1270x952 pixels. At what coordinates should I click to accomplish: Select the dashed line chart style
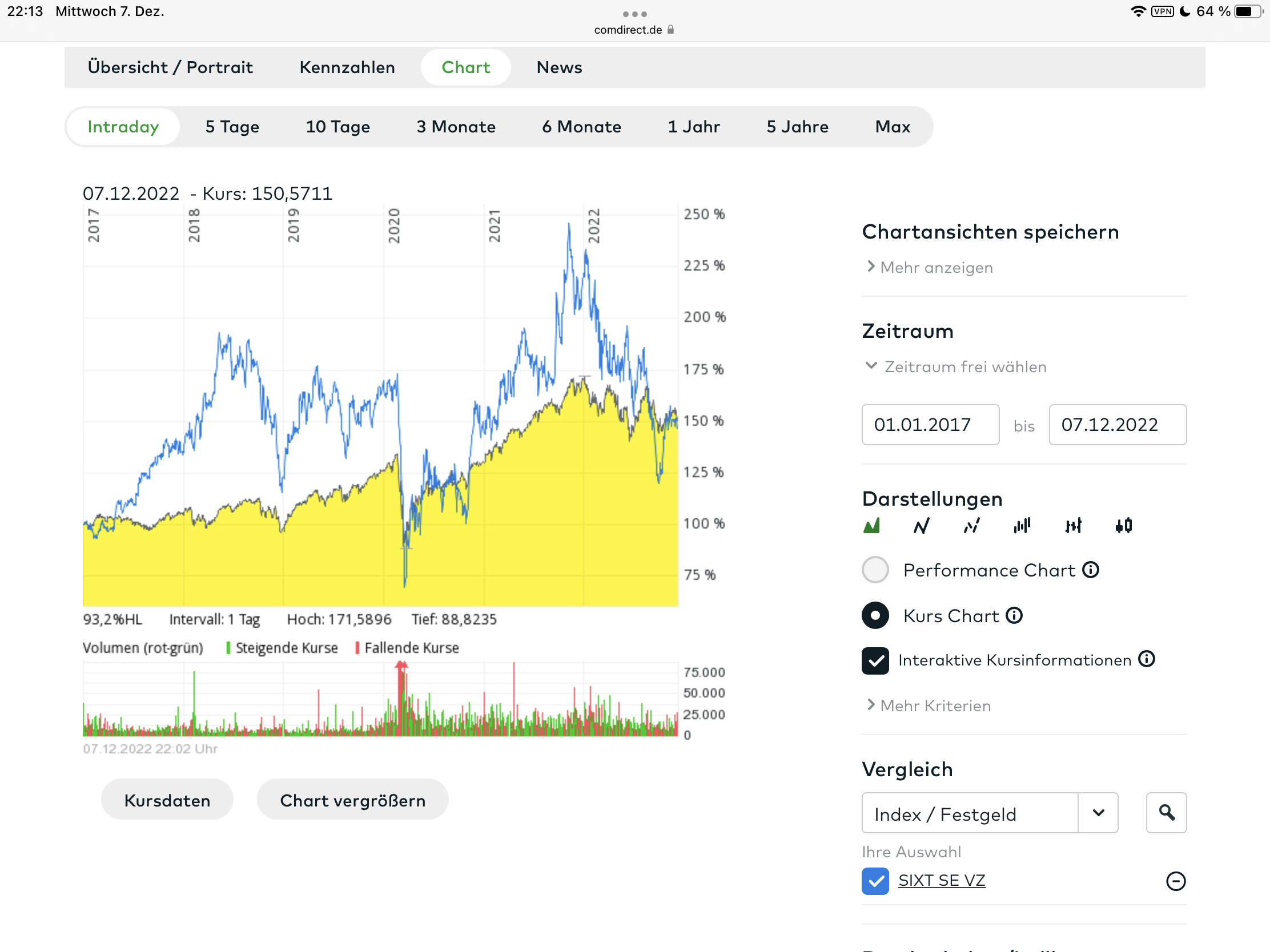coord(971,526)
